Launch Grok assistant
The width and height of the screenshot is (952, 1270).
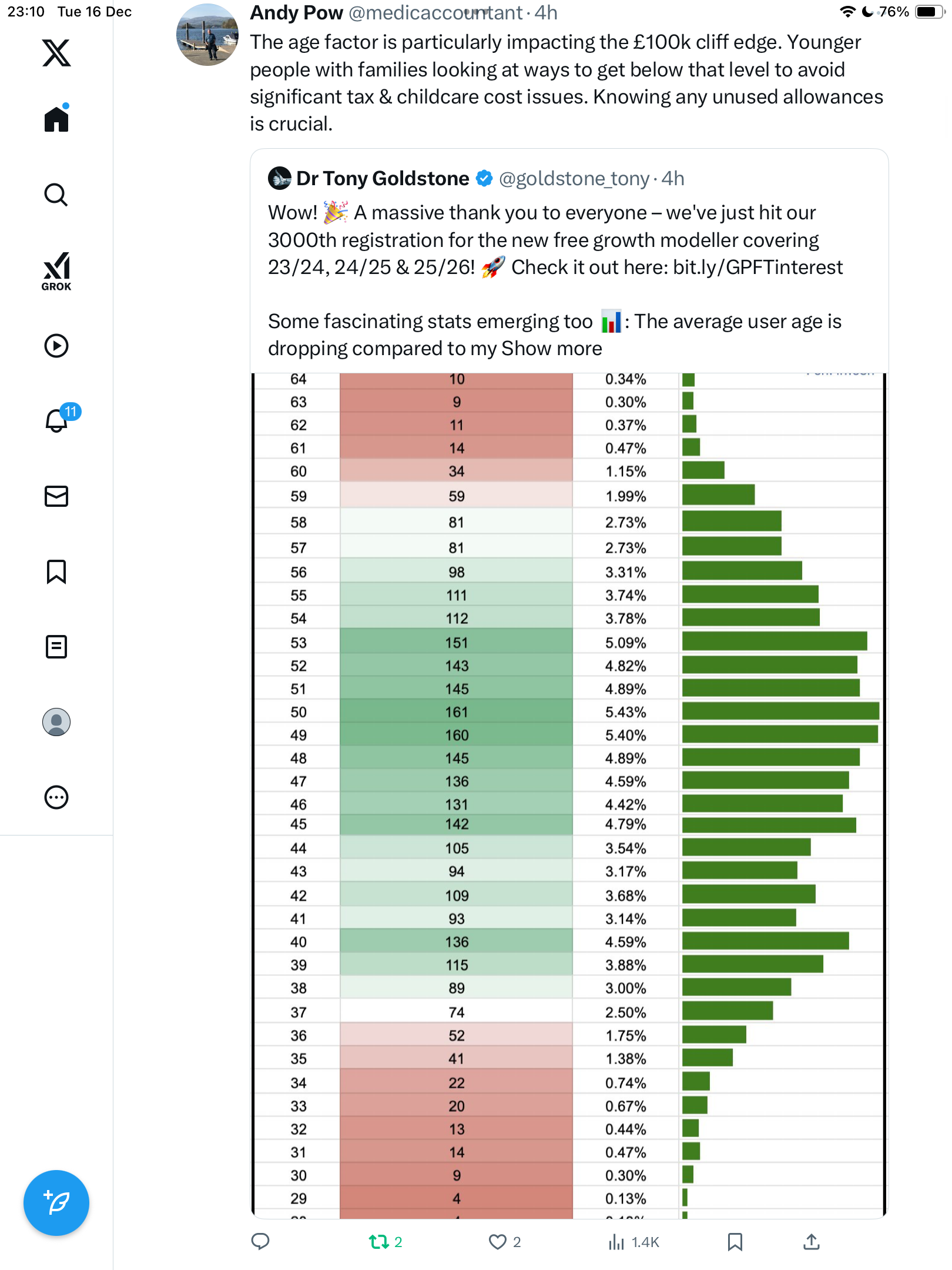[56, 271]
